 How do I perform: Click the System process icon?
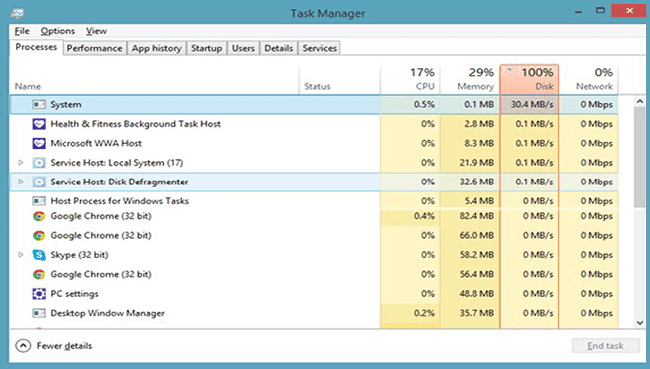pyautogui.click(x=39, y=104)
